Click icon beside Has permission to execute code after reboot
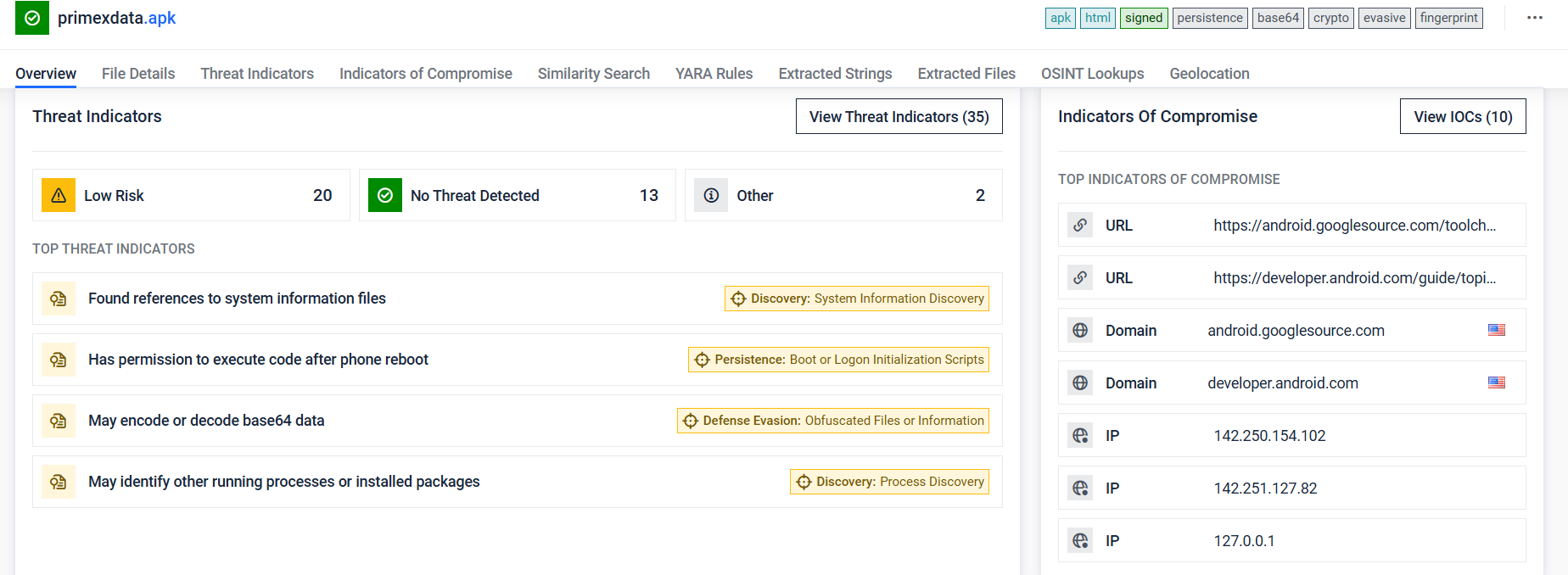This screenshot has height=575, width=1568. pyautogui.click(x=59, y=360)
